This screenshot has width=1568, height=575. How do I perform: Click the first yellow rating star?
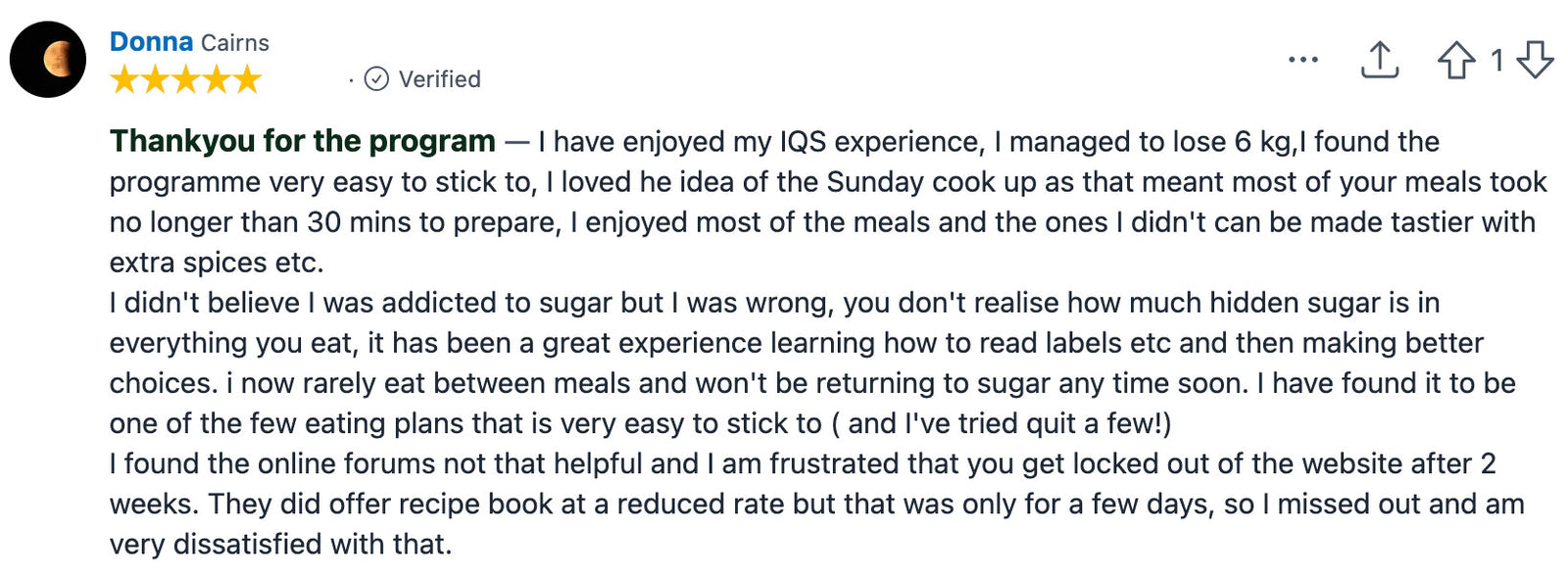[124, 79]
